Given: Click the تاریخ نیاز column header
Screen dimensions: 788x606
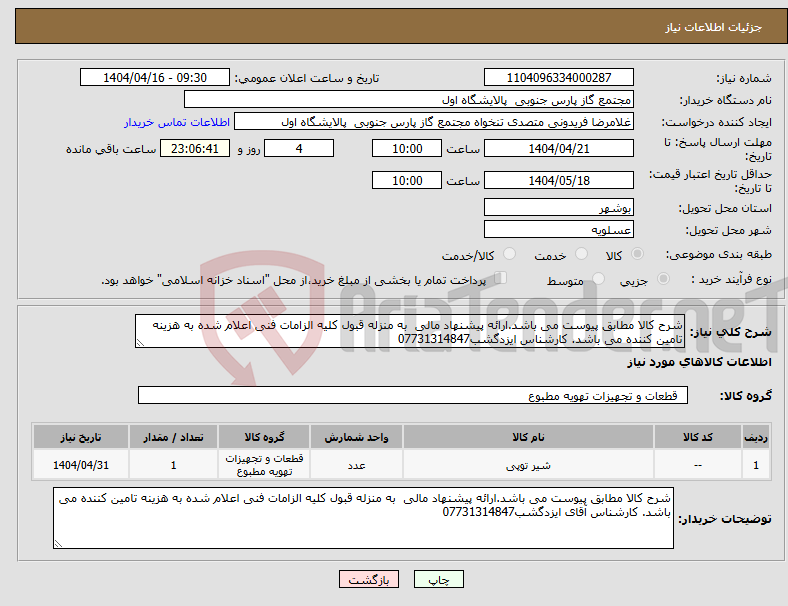Looking at the screenshot, I should [81, 437].
